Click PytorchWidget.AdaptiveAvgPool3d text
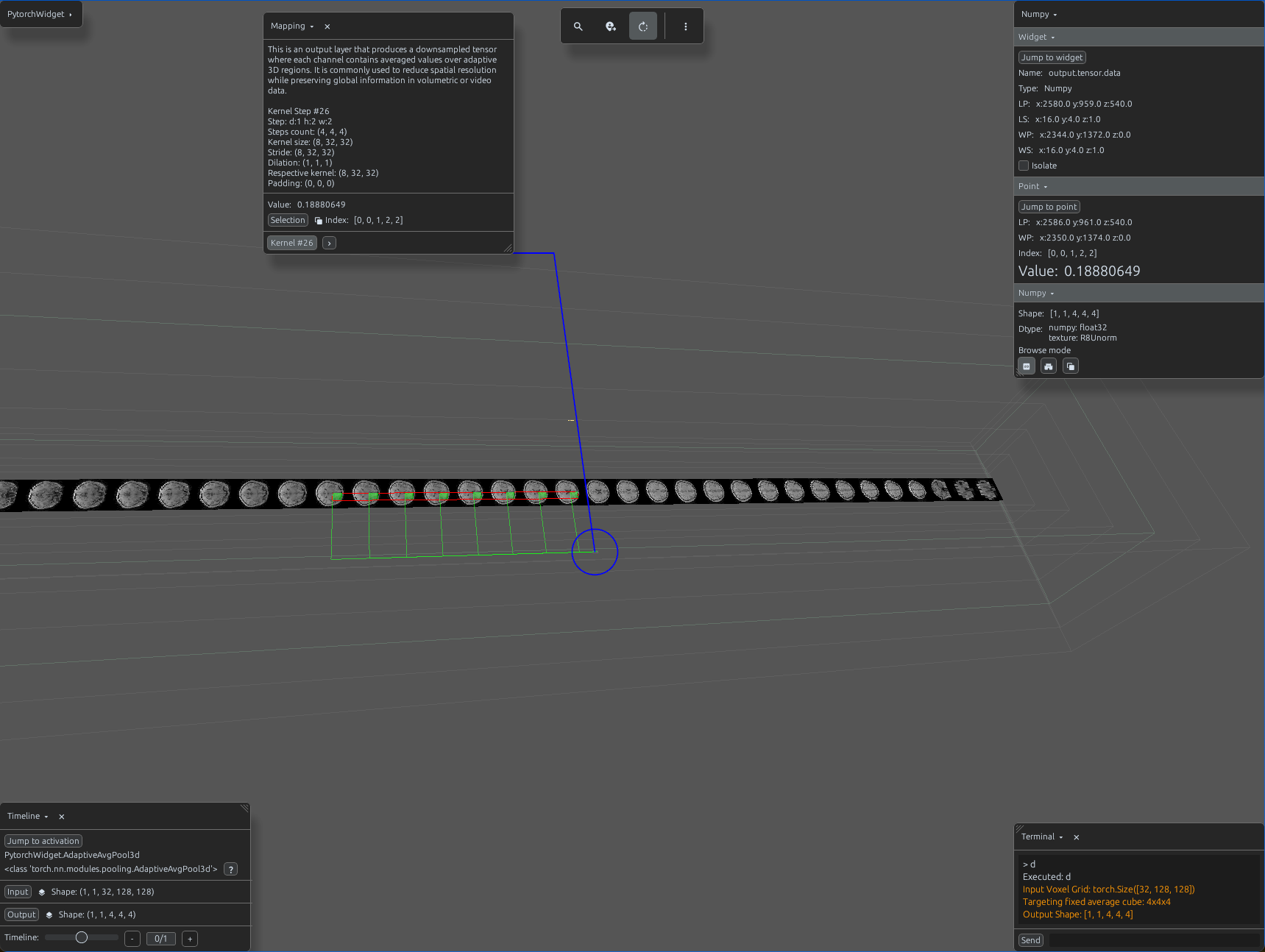The height and width of the screenshot is (952, 1265). pyautogui.click(x=72, y=855)
